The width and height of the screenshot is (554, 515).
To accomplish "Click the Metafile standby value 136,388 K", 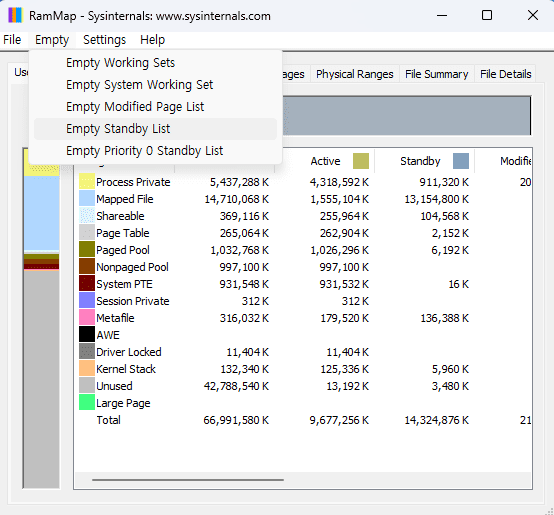I will coord(444,318).
